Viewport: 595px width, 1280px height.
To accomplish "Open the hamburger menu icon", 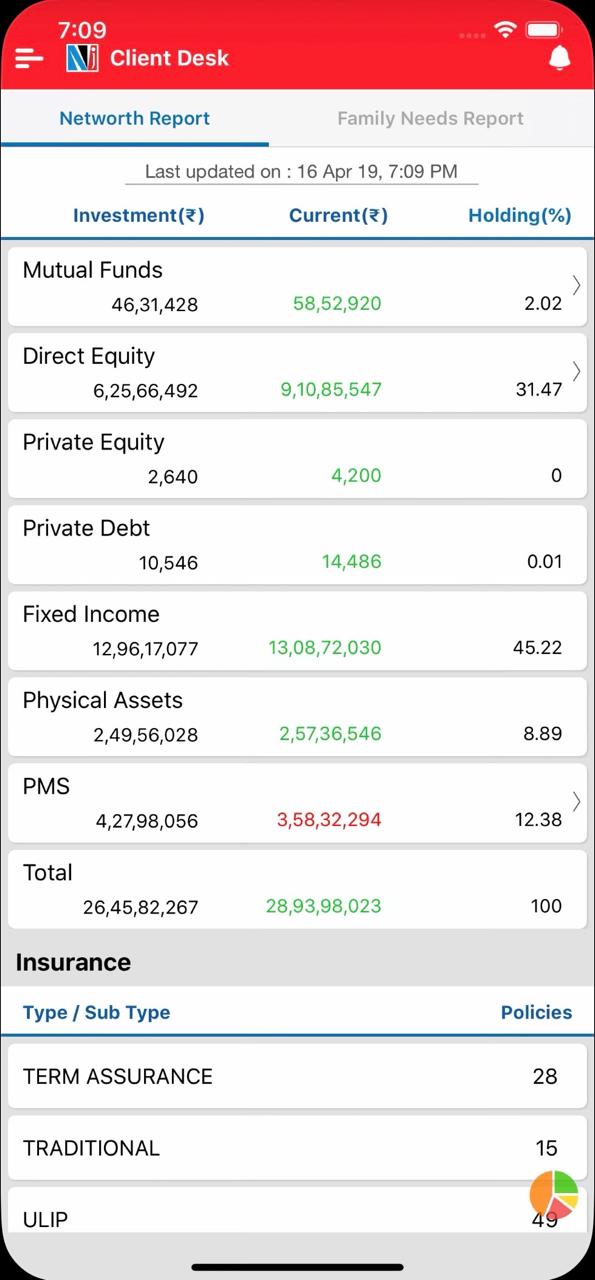I will (x=29, y=59).
